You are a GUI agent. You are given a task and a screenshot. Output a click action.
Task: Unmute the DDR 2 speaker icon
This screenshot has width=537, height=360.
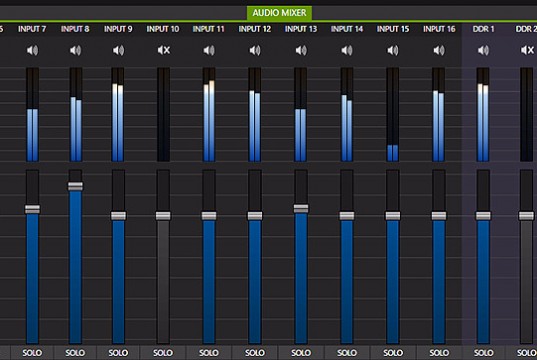pyautogui.click(x=527, y=51)
